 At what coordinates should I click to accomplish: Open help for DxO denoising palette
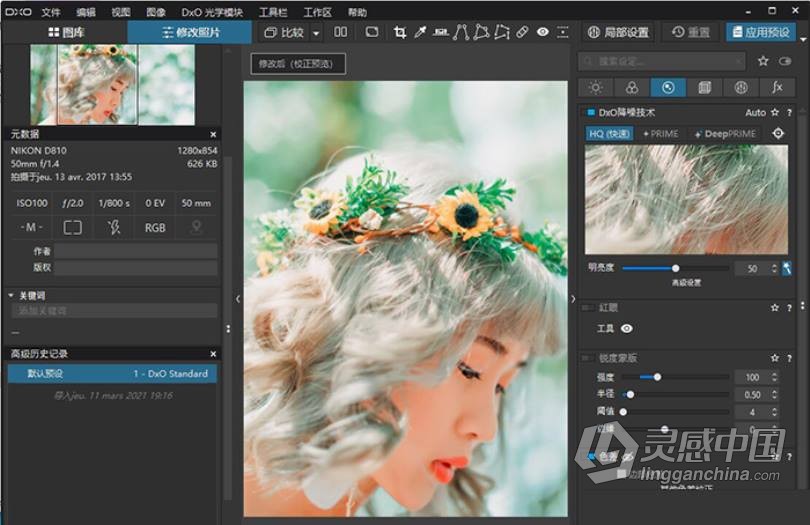tap(789, 113)
